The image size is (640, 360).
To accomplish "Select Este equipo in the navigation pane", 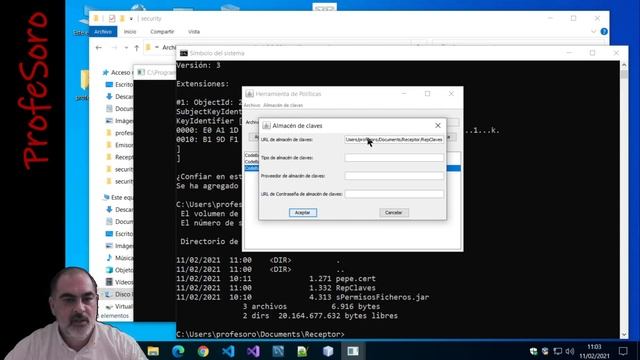I will tap(118, 197).
